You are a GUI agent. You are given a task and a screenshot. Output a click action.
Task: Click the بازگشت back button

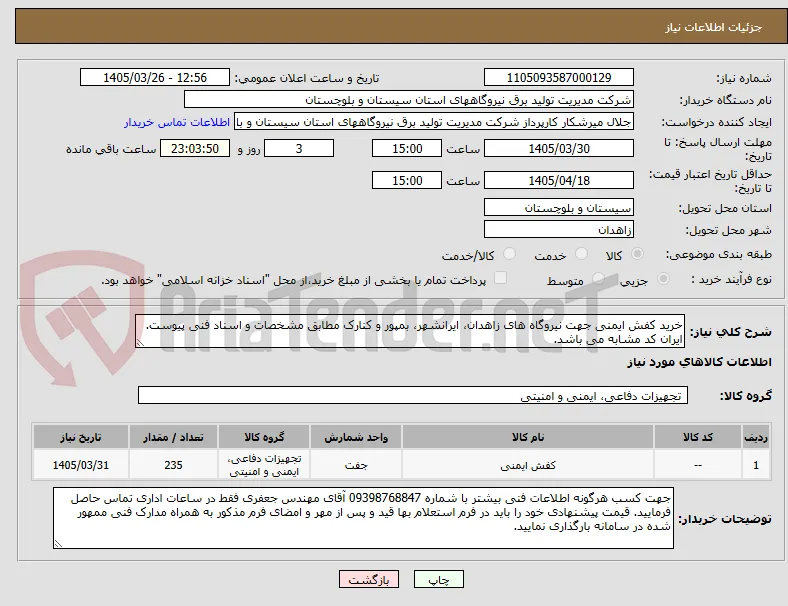369,579
